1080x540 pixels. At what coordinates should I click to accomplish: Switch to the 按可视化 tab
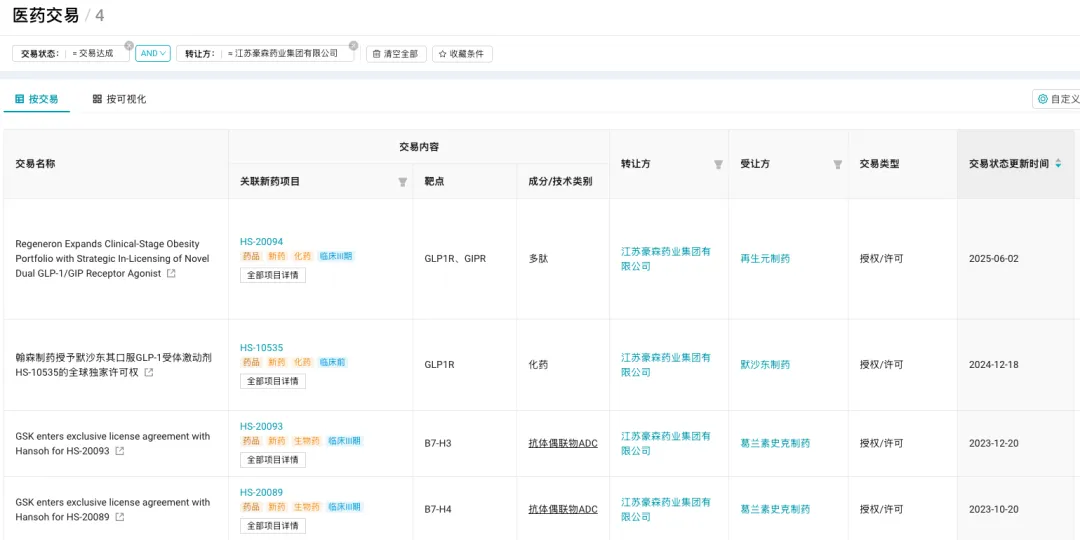(x=119, y=99)
